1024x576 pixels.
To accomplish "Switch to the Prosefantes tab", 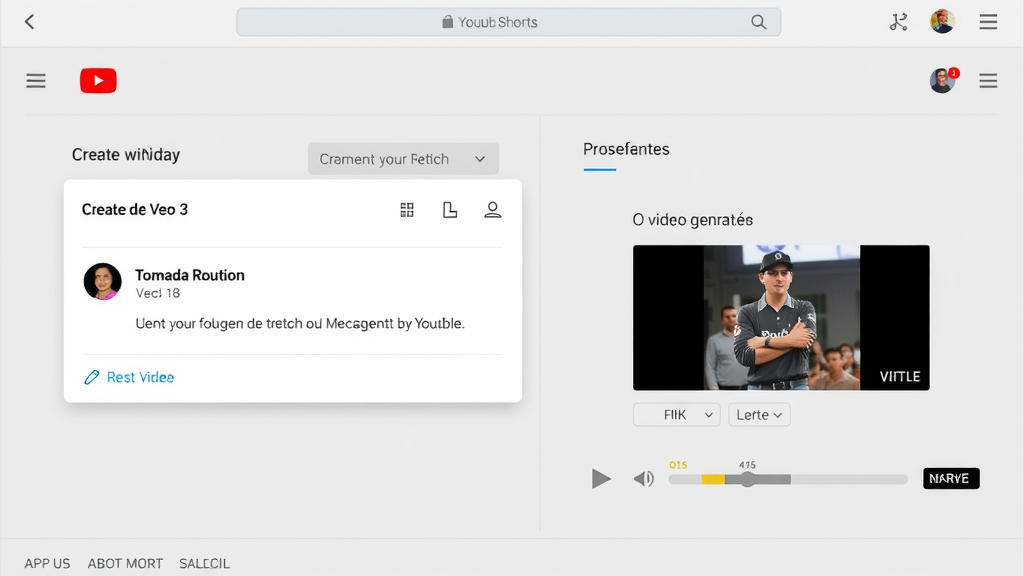I will (x=626, y=148).
